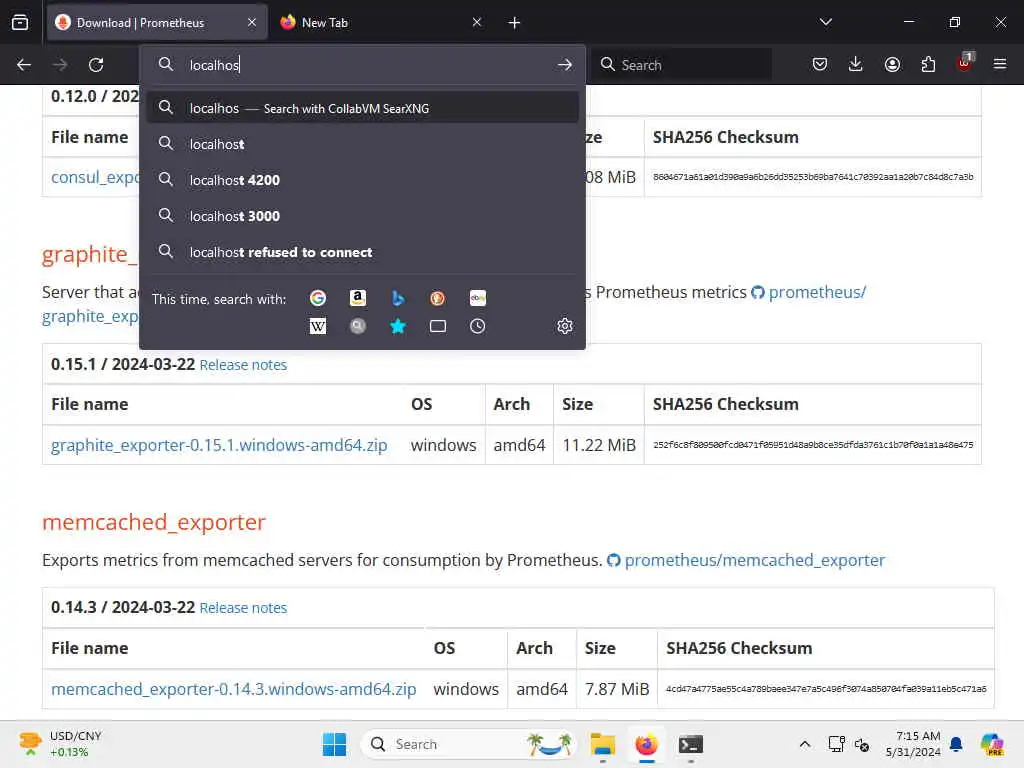Reload the current page

pos(96,65)
